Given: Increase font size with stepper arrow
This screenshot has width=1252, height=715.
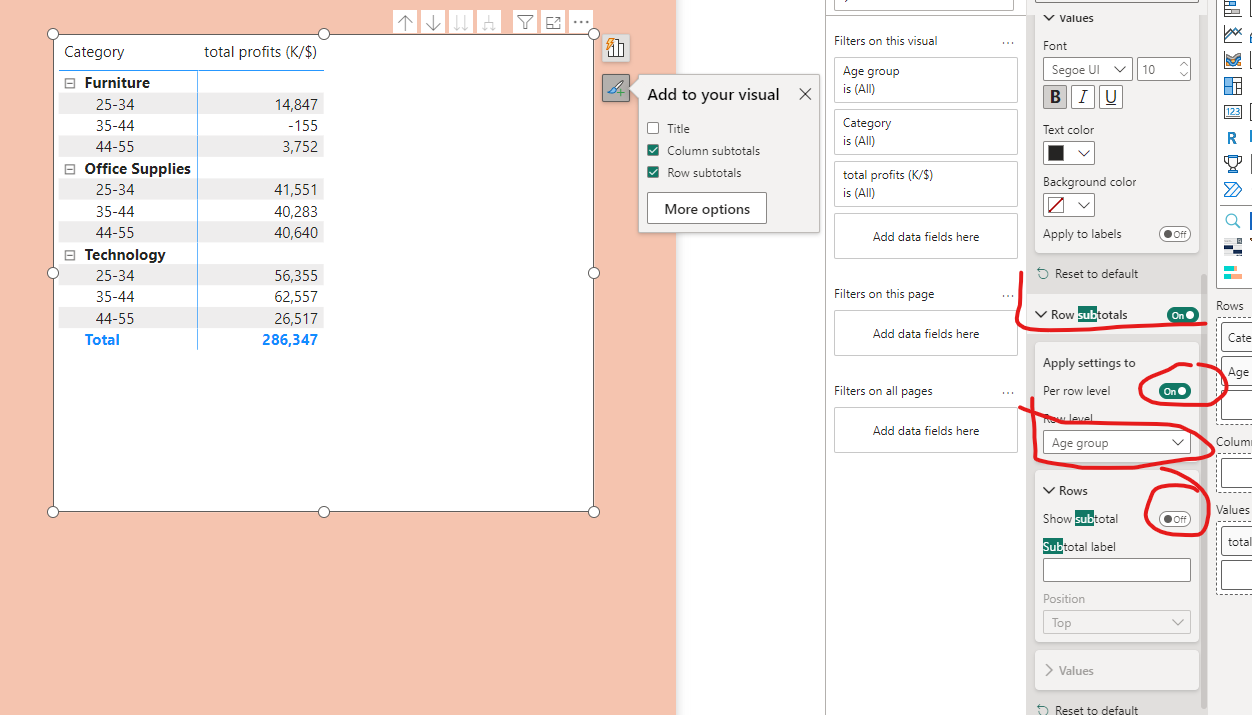Looking at the screenshot, I should (1184, 64).
